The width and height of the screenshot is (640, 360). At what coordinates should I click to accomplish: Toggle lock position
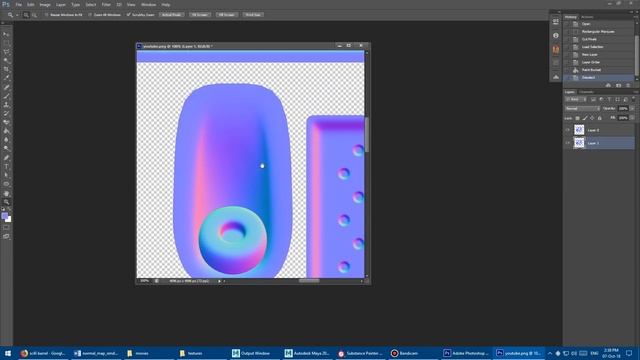pos(592,118)
